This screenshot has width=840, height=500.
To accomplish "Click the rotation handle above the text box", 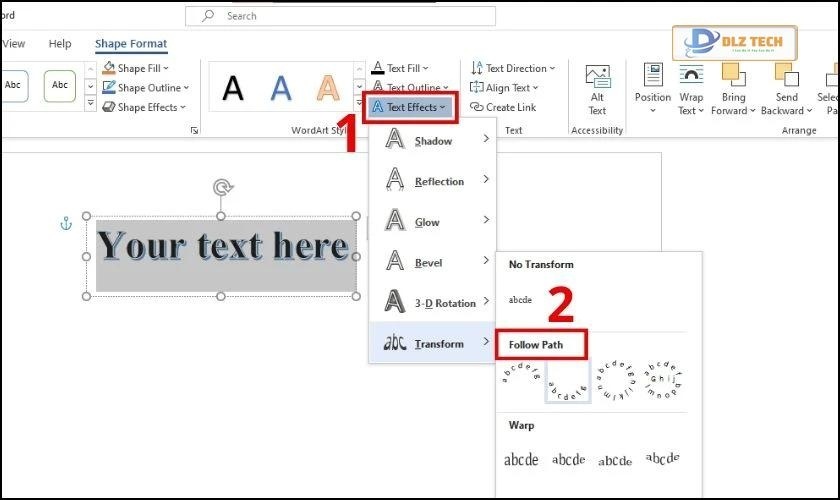I will tap(221, 188).
